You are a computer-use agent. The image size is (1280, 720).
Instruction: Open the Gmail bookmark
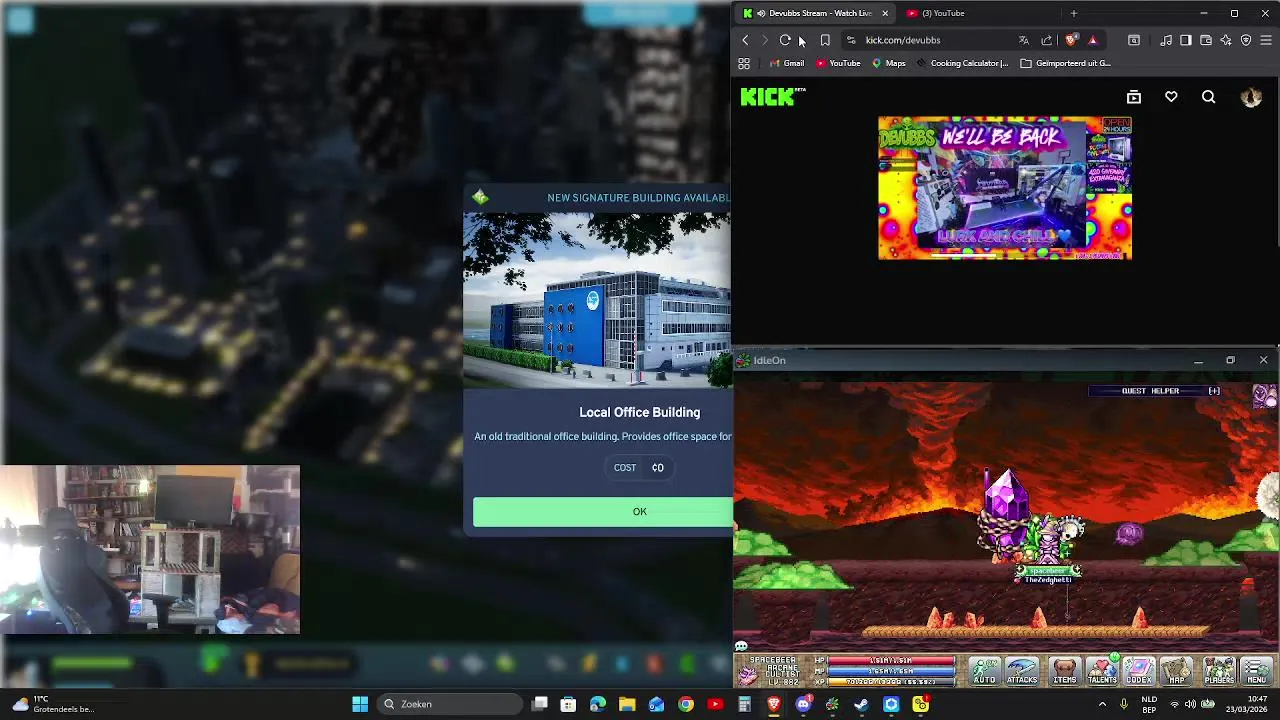pos(786,63)
